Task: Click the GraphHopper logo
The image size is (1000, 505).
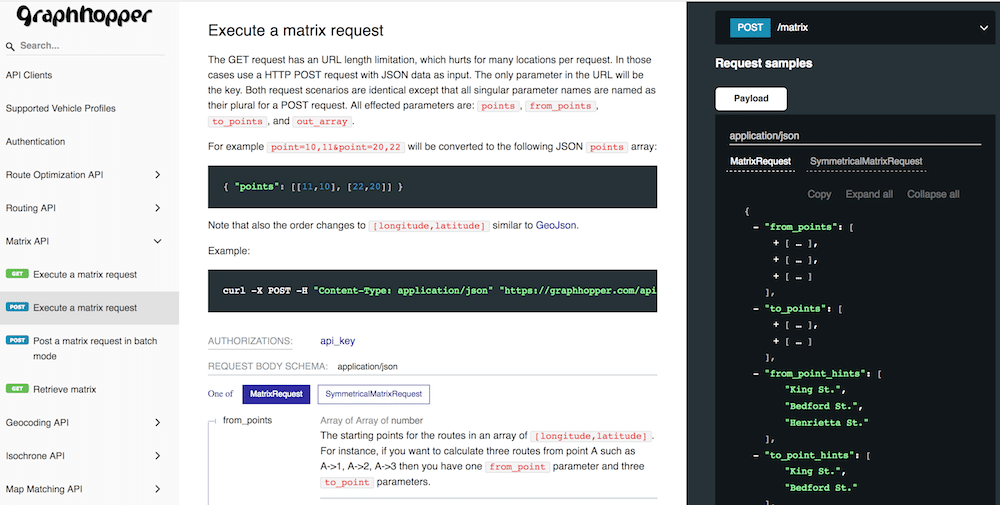Action: click(84, 16)
